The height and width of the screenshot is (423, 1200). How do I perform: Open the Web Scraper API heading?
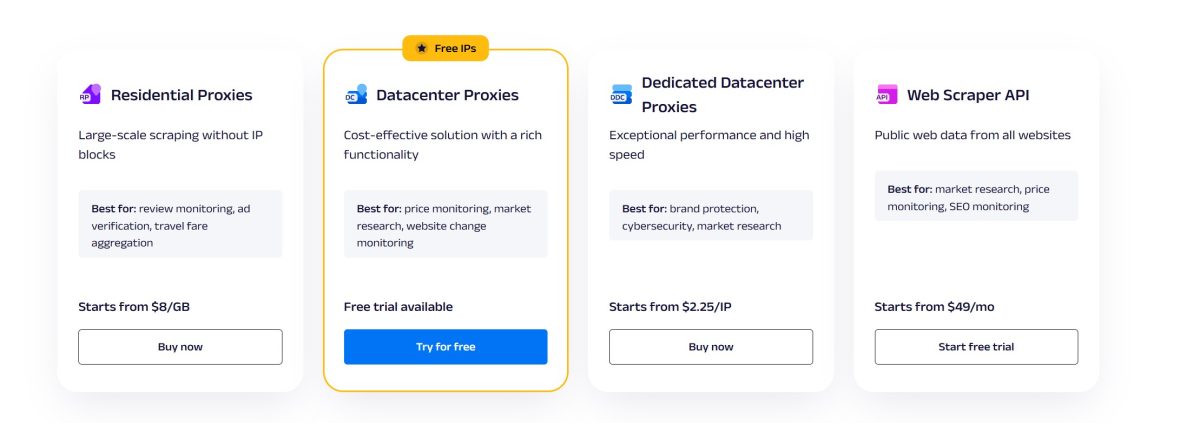967,95
